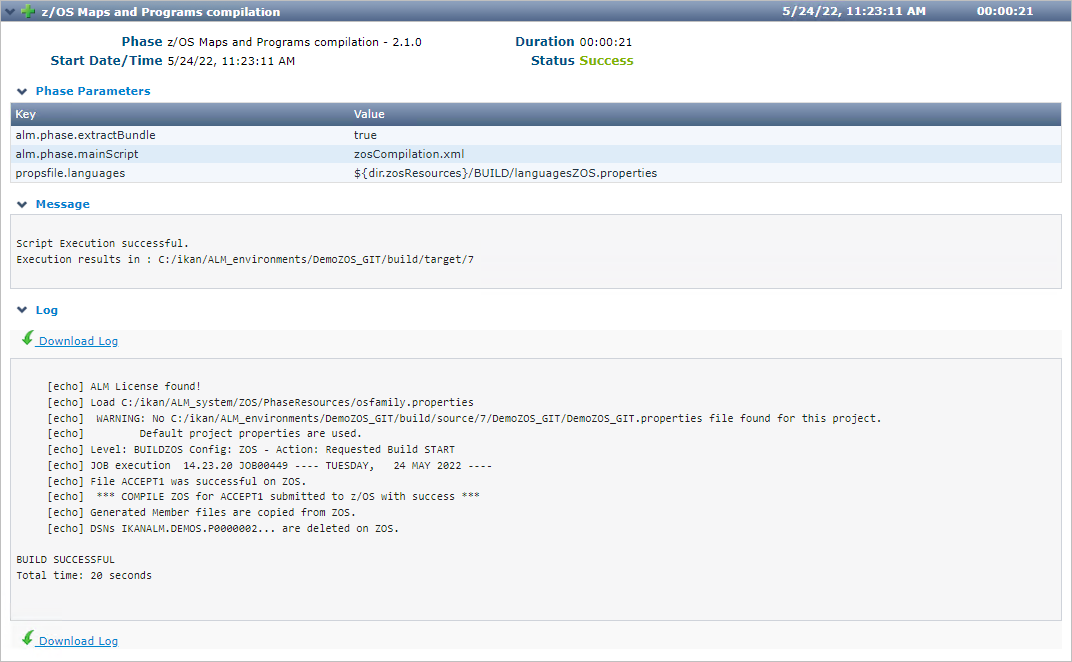This screenshot has width=1072, height=662.
Task: Click the Phase Parameters section arrow icon
Action: tap(22, 91)
